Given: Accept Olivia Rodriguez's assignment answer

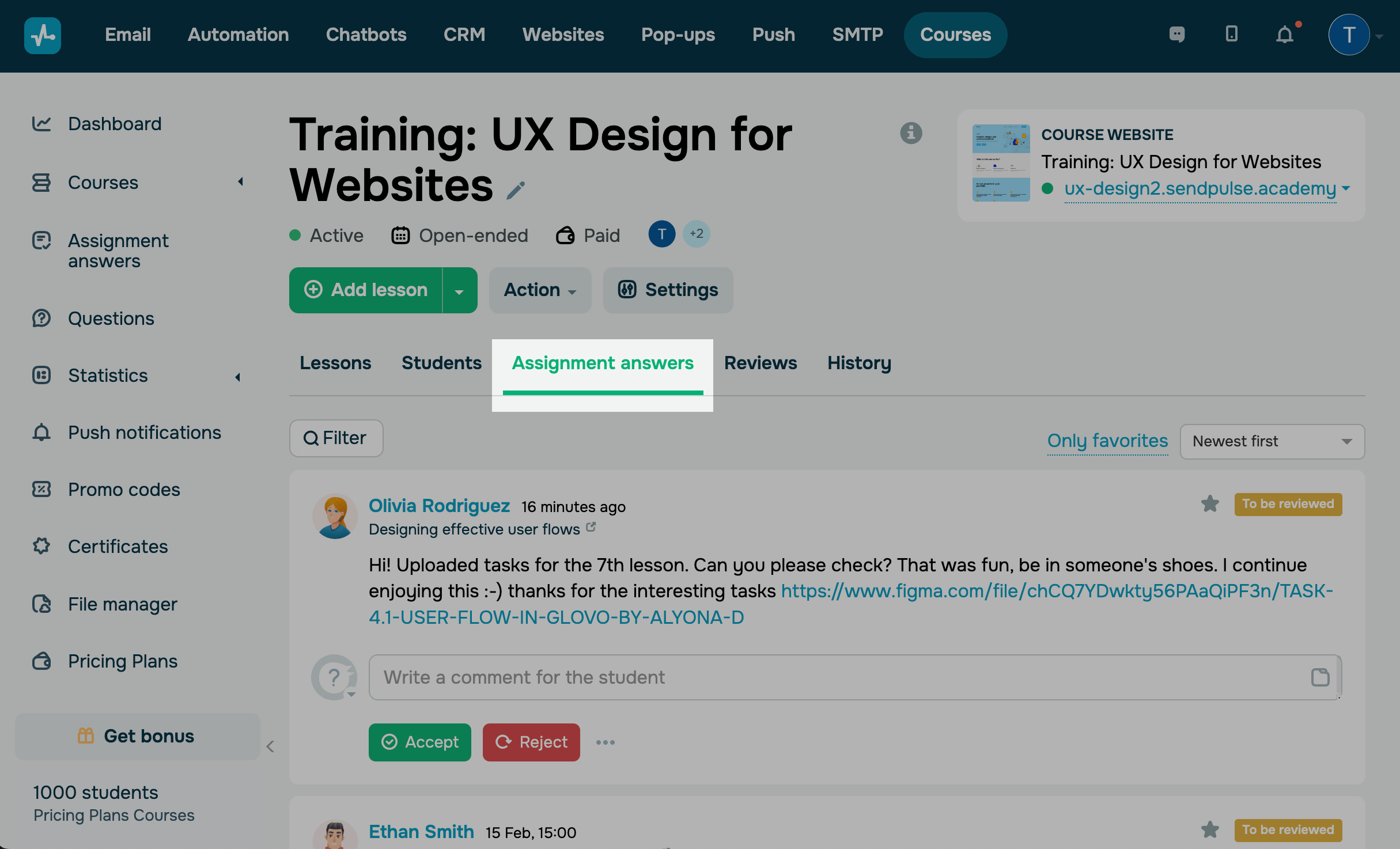Looking at the screenshot, I should 419,742.
